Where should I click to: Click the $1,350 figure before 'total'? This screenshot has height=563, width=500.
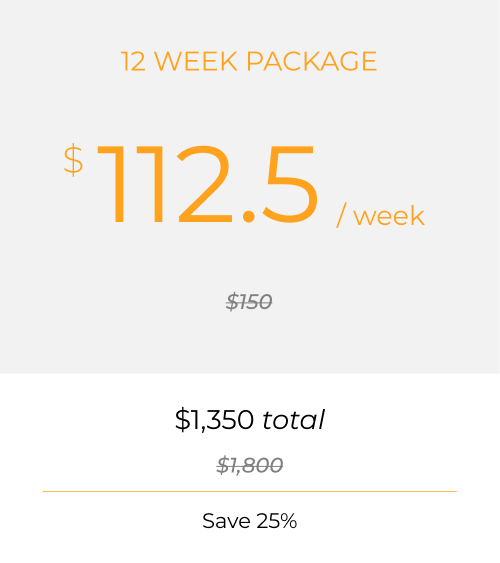pos(214,419)
